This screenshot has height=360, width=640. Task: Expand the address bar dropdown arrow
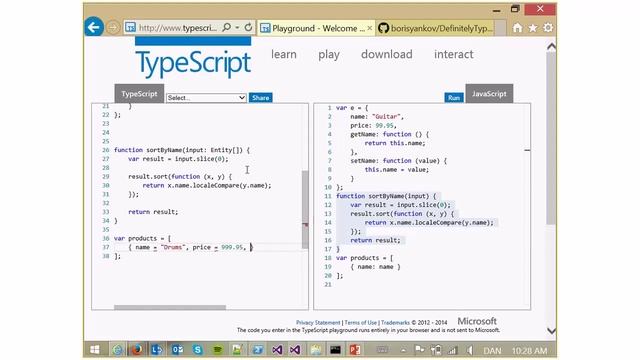coord(238,27)
